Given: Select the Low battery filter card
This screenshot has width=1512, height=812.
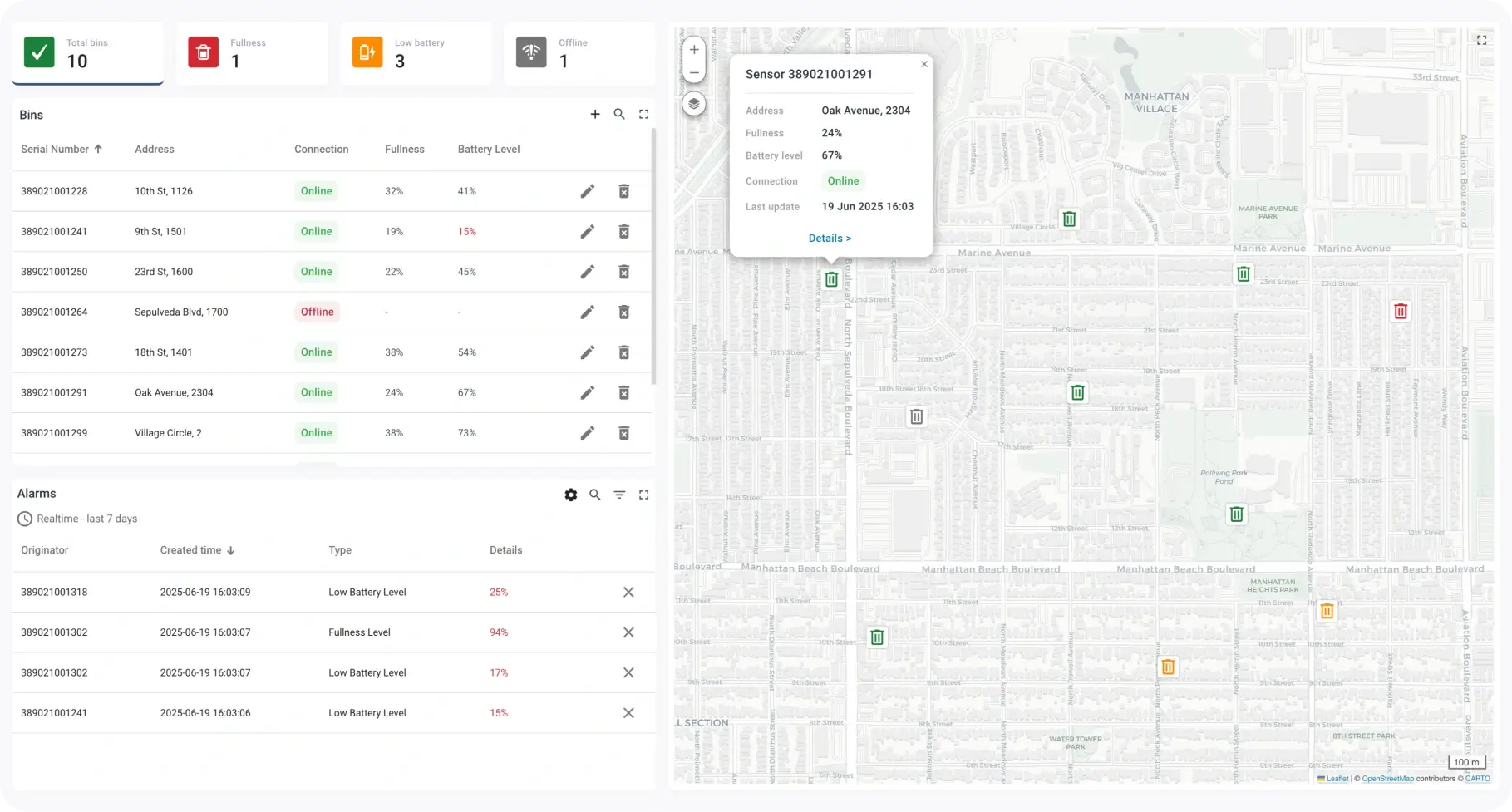Looking at the screenshot, I should (x=416, y=53).
